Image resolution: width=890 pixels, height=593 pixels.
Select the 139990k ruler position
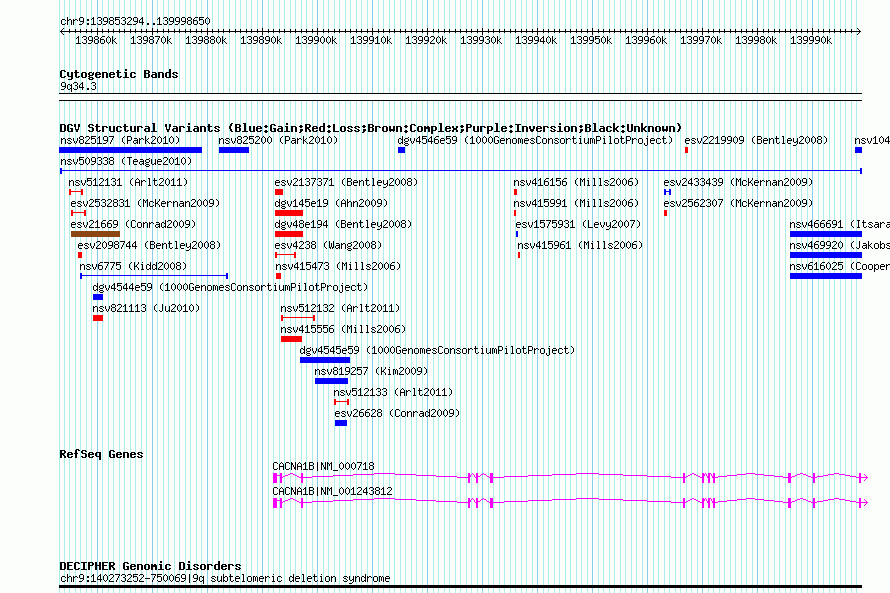[811, 40]
